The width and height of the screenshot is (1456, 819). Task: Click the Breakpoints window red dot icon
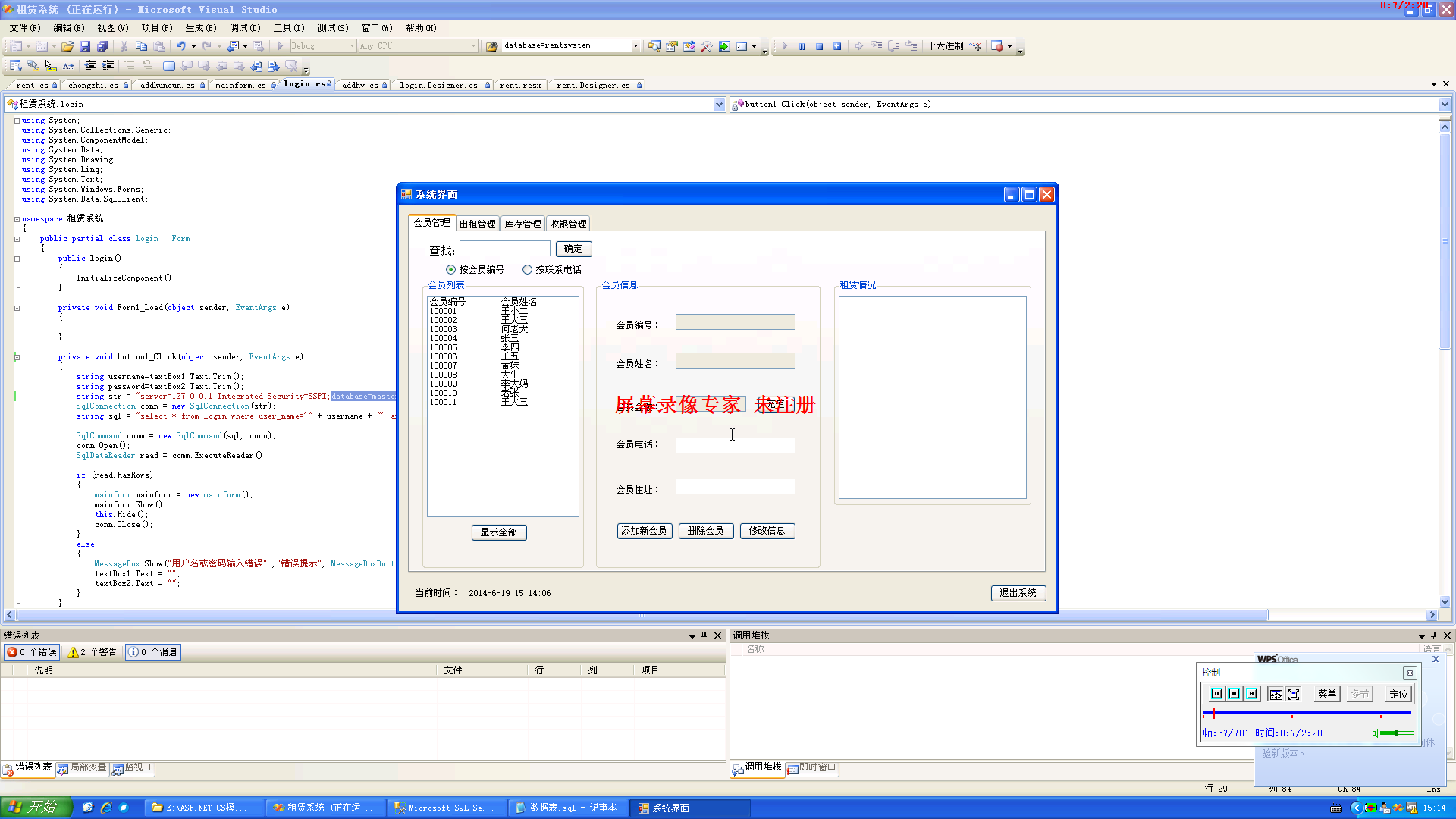tap(997, 46)
